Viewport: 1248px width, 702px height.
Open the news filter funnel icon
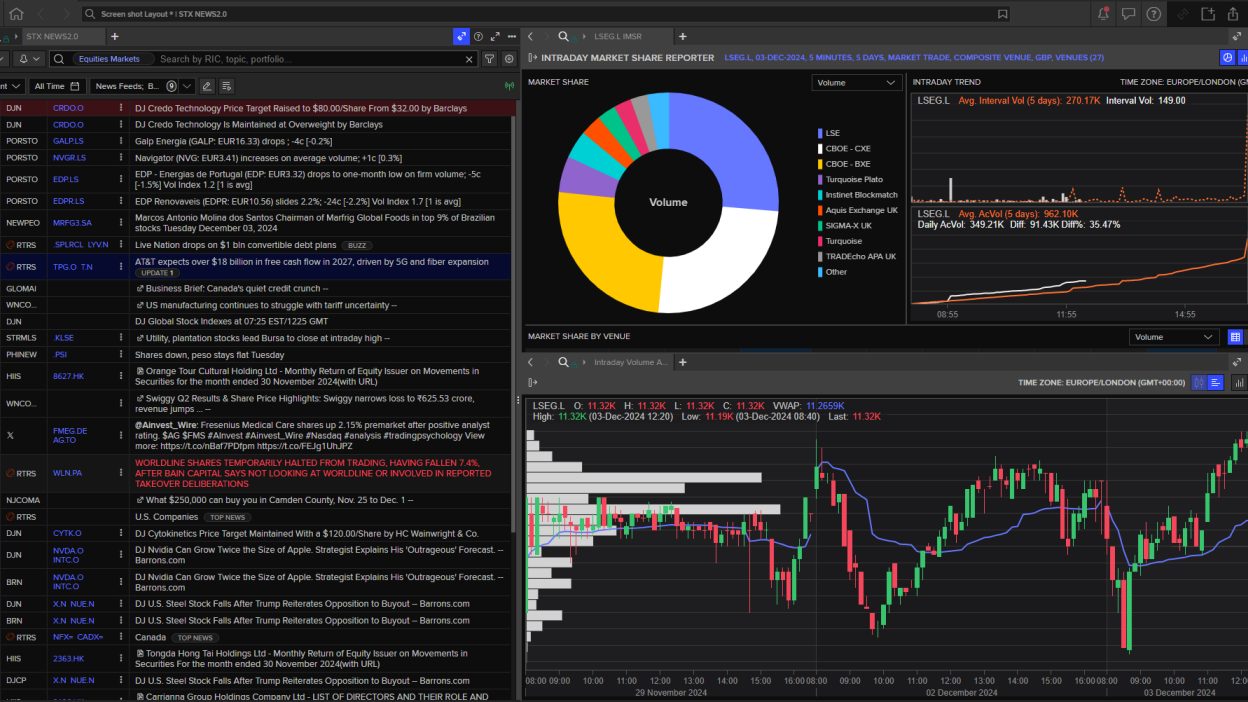click(490, 59)
